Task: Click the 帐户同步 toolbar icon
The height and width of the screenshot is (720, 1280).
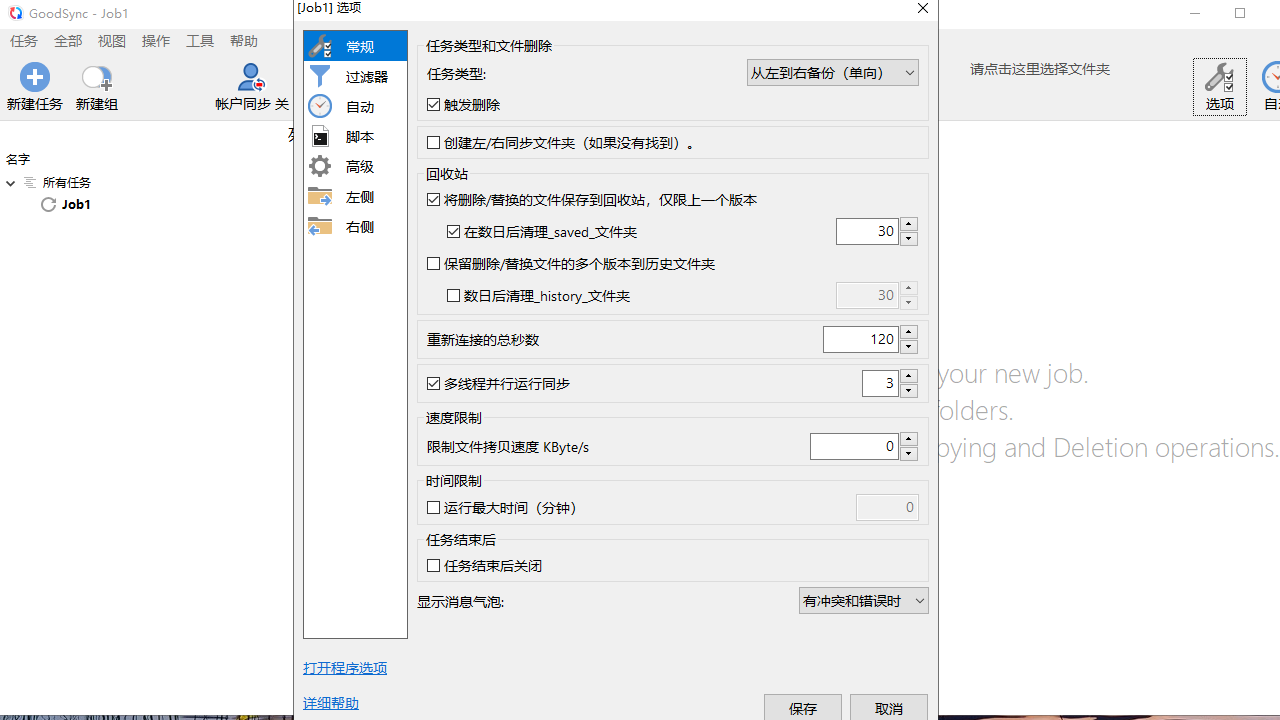Action: coord(250,86)
